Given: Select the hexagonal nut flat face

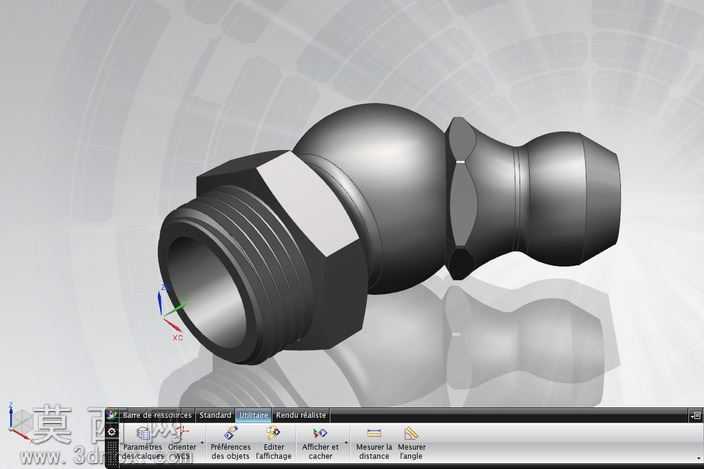Looking at the screenshot, I should 306,203.
